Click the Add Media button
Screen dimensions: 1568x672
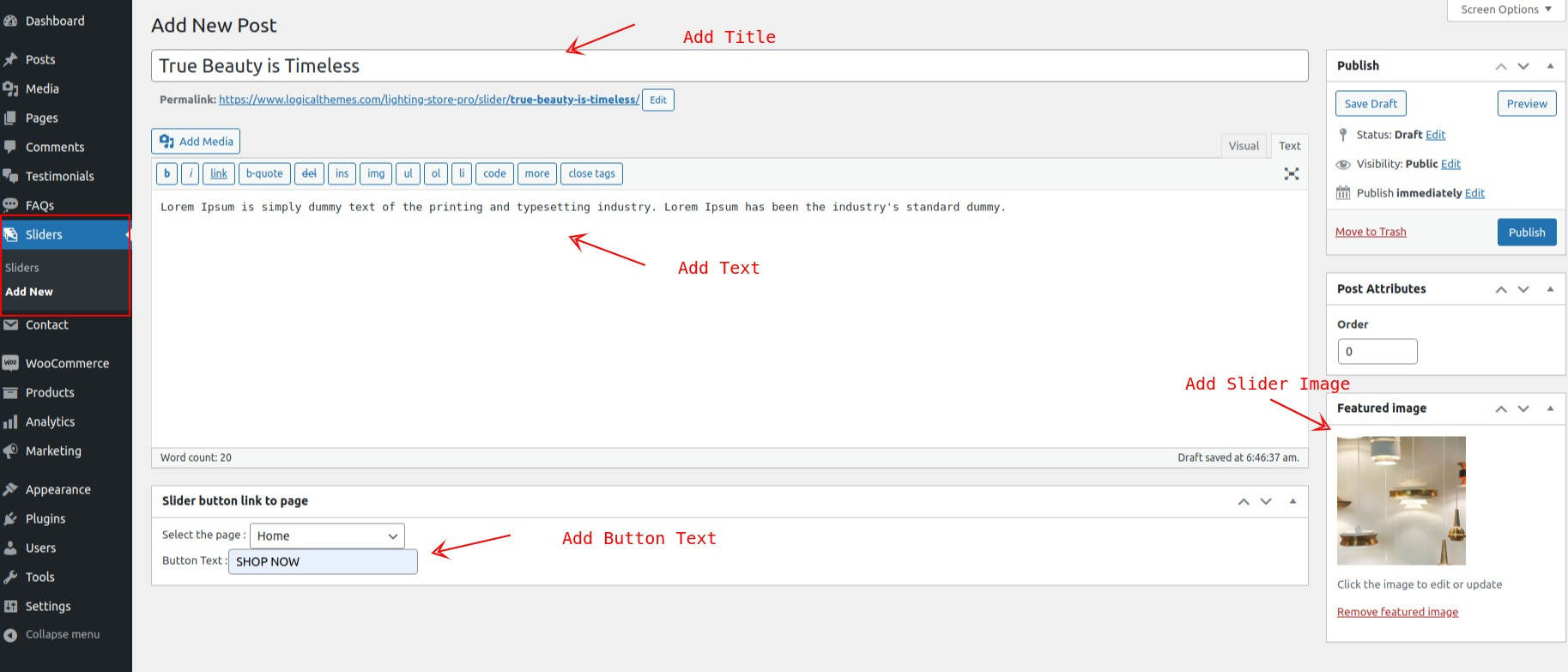196,142
